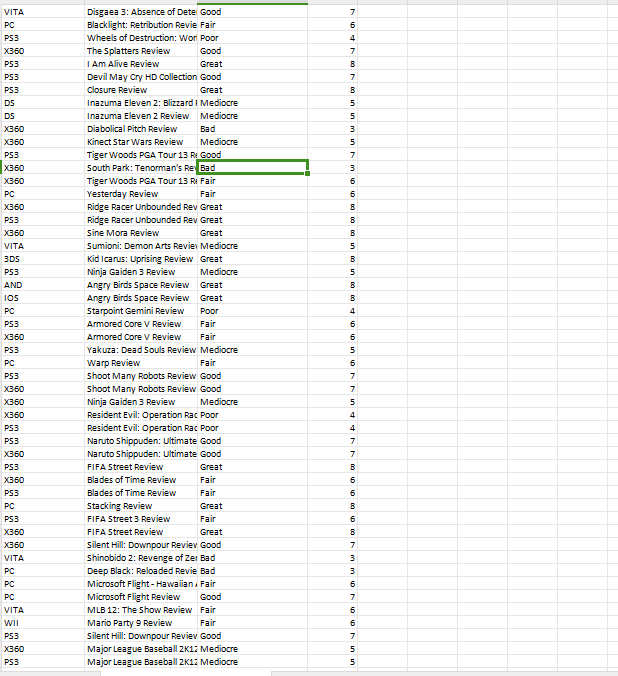Click the FIFA Street 3 Review cell
618x676 pixels.
click(x=141, y=519)
